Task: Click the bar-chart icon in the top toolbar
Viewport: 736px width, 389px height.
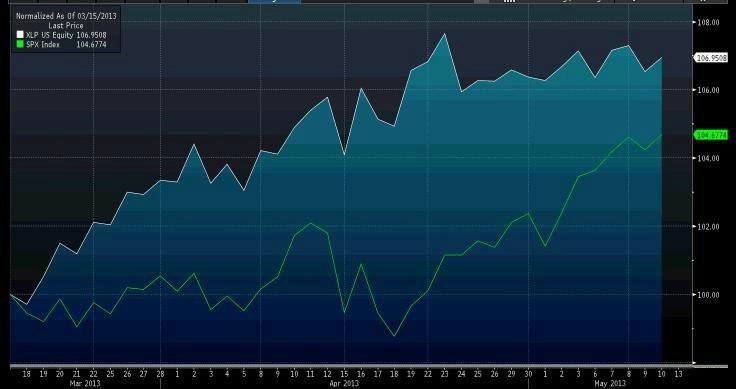Action: (509, 1)
